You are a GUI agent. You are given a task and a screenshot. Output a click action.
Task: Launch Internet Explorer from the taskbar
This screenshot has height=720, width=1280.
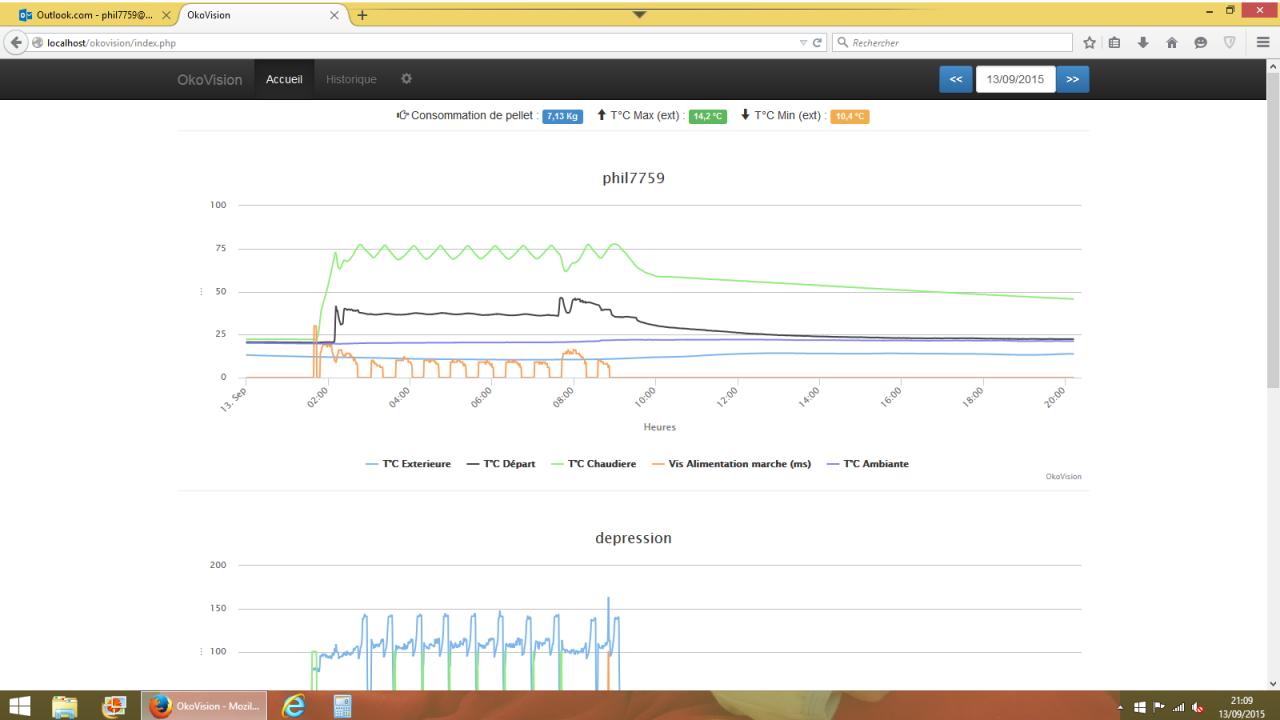[294, 706]
